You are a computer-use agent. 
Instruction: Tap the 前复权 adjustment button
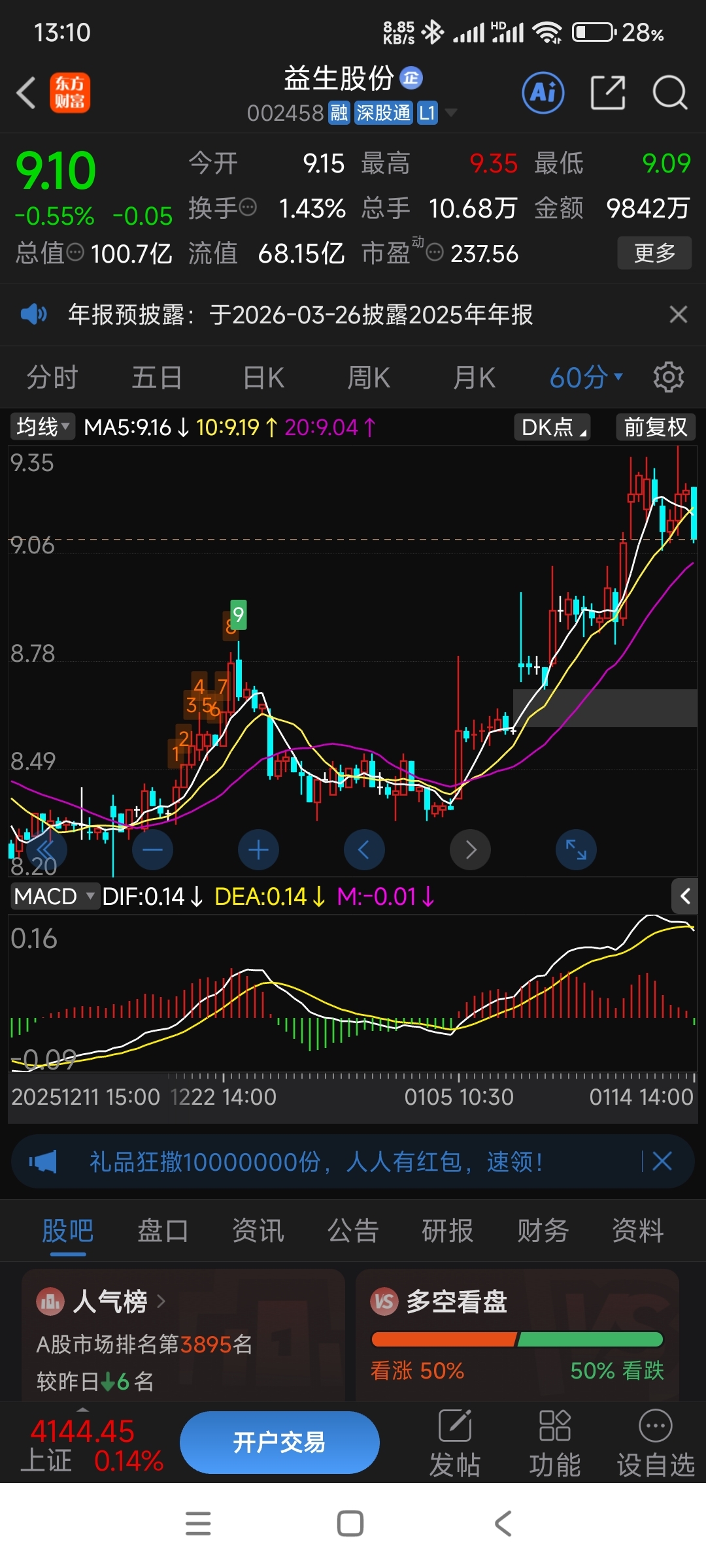[x=656, y=427]
